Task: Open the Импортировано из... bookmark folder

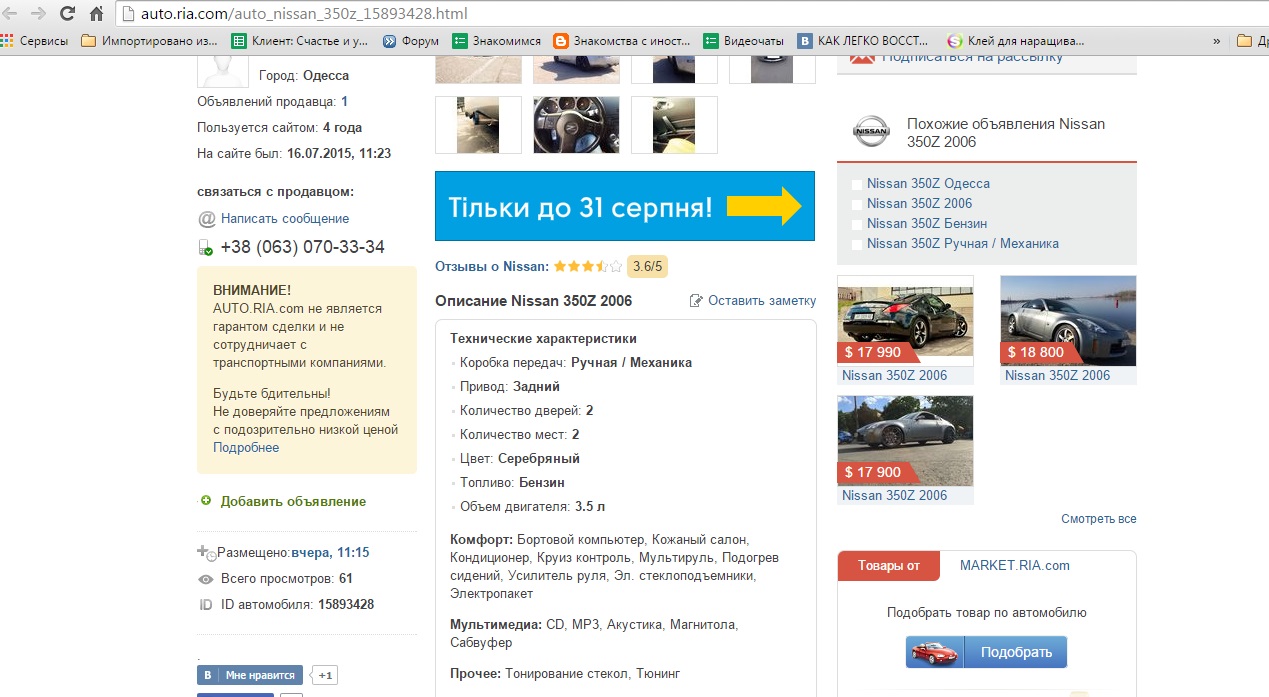Action: (150, 41)
